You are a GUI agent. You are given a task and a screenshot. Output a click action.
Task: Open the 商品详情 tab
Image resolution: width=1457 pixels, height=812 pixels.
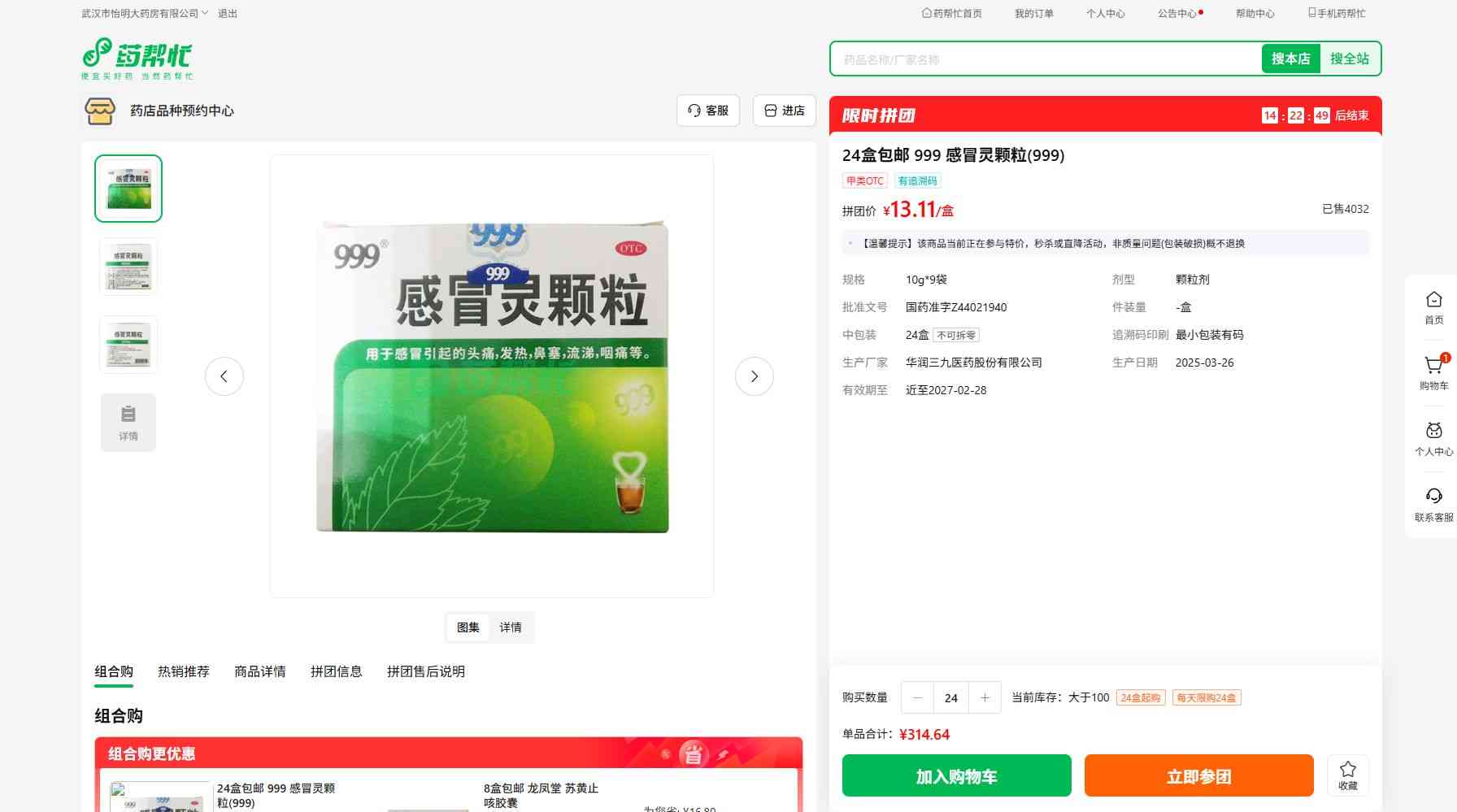pyautogui.click(x=260, y=671)
